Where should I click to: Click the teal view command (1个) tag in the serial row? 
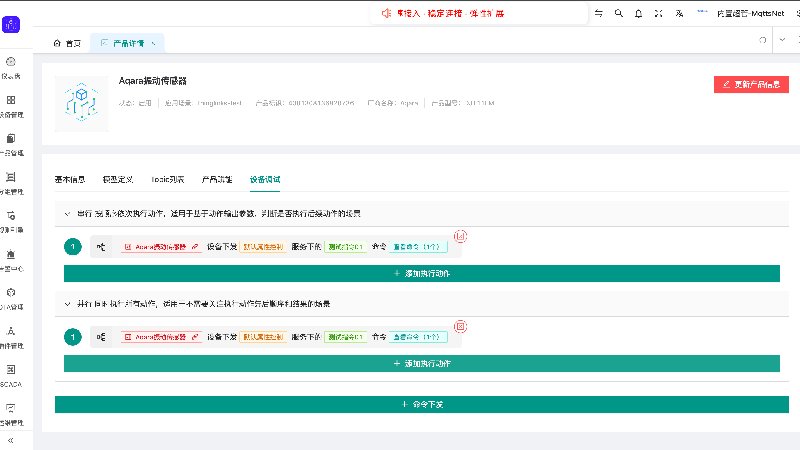pos(418,247)
